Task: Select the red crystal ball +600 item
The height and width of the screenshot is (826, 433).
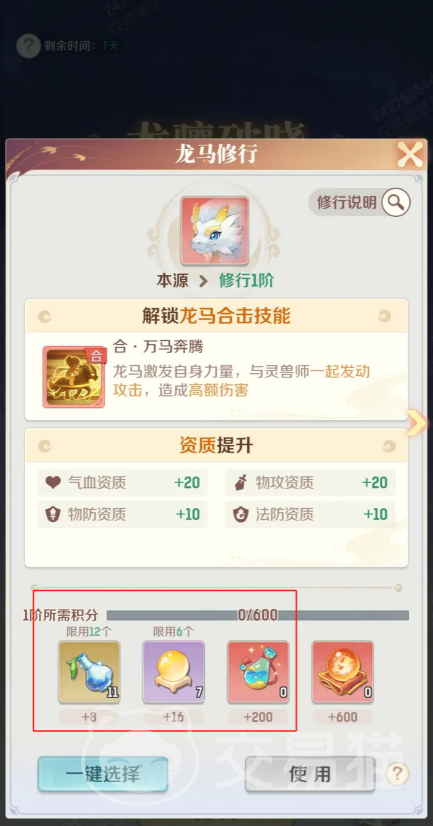Action: click(342, 672)
